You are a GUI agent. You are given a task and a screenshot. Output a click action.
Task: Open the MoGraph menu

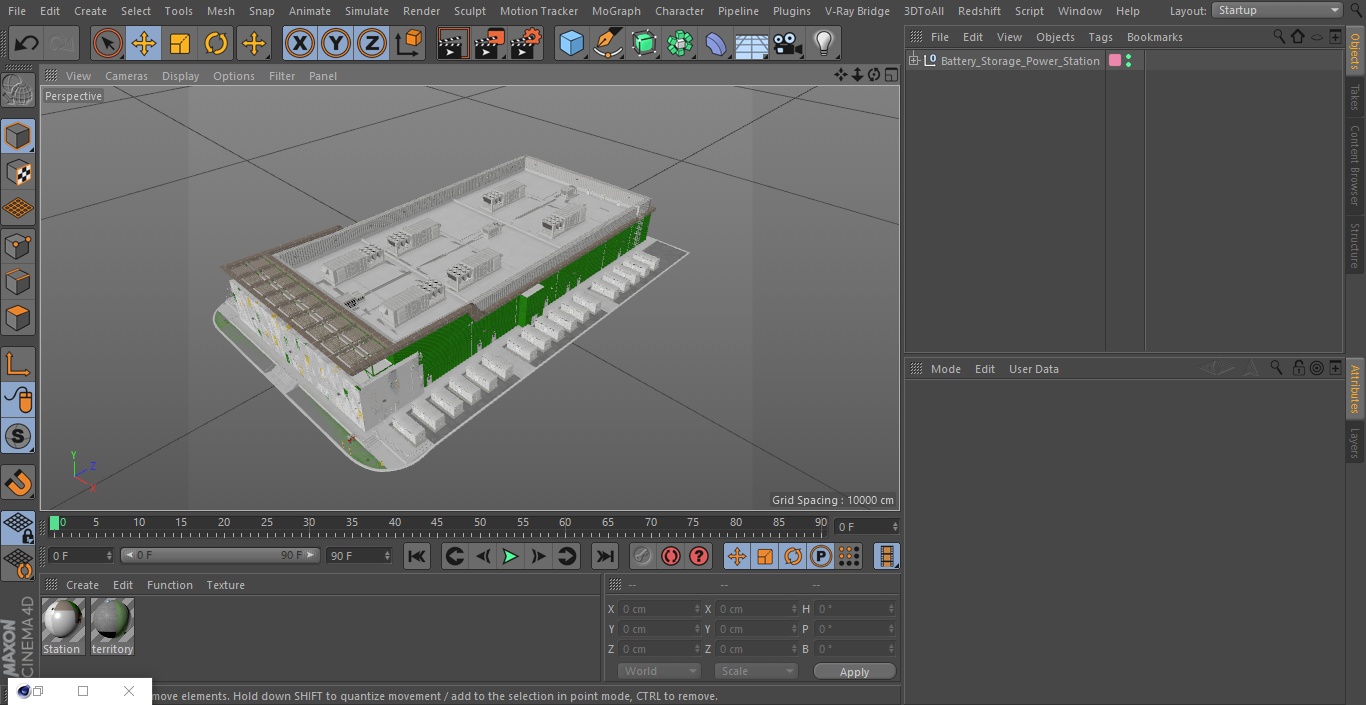[x=616, y=11]
